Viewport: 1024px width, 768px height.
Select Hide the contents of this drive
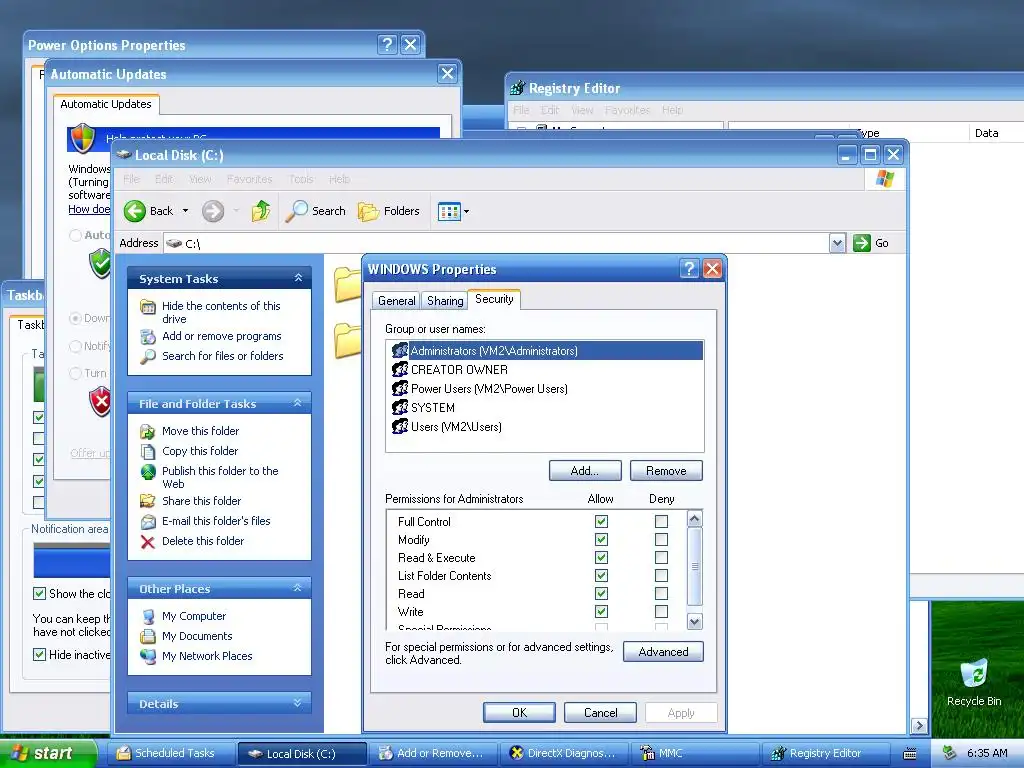(x=221, y=312)
